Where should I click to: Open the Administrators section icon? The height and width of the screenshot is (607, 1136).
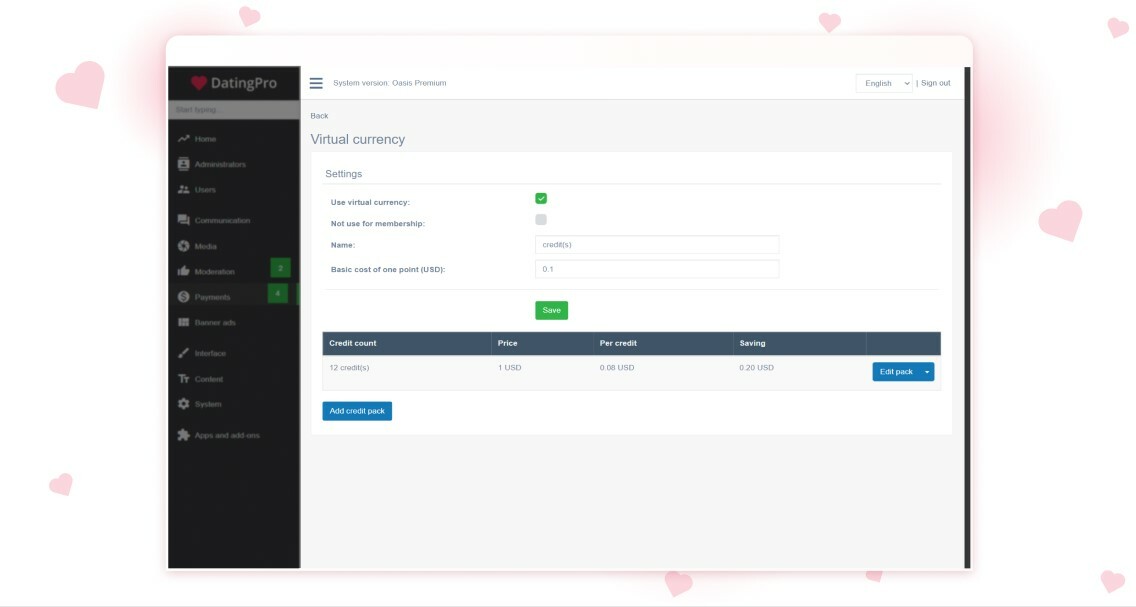[x=183, y=164]
